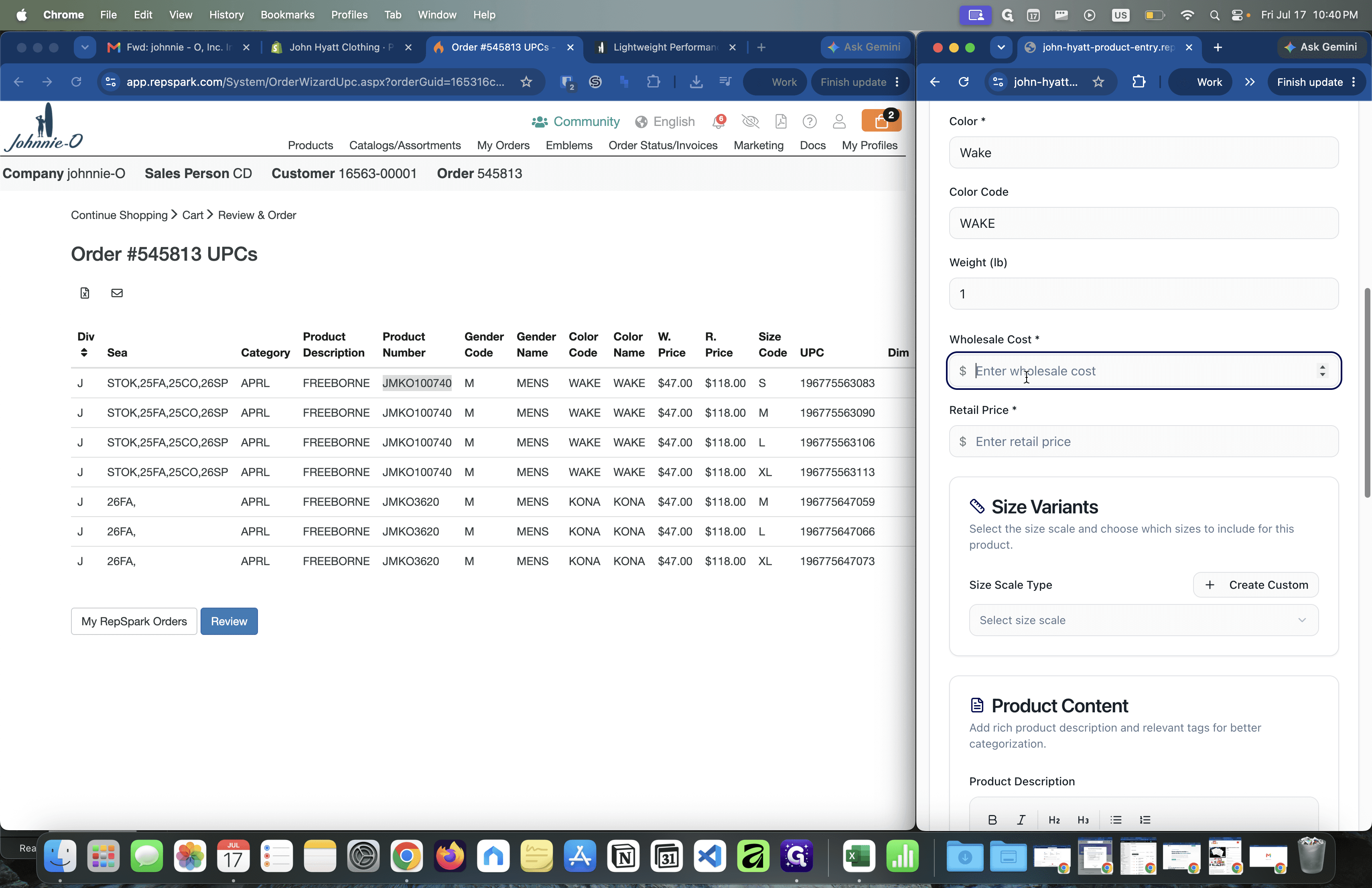Open the shopping cart with 2 items
Viewport: 1372px width, 888px height.
[881, 120]
